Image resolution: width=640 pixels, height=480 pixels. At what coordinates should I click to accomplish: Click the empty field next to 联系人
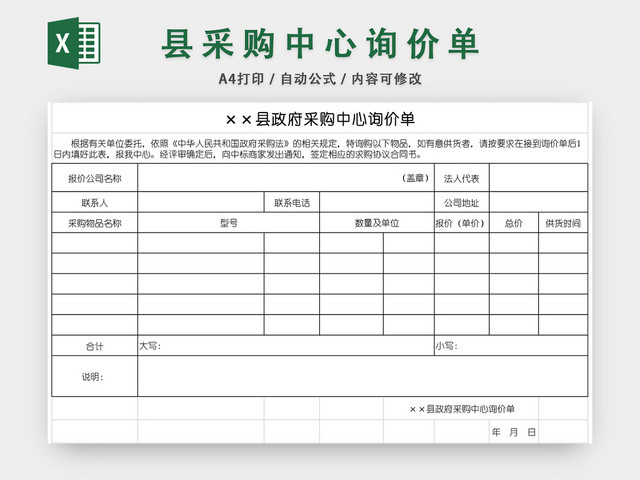click(x=201, y=202)
